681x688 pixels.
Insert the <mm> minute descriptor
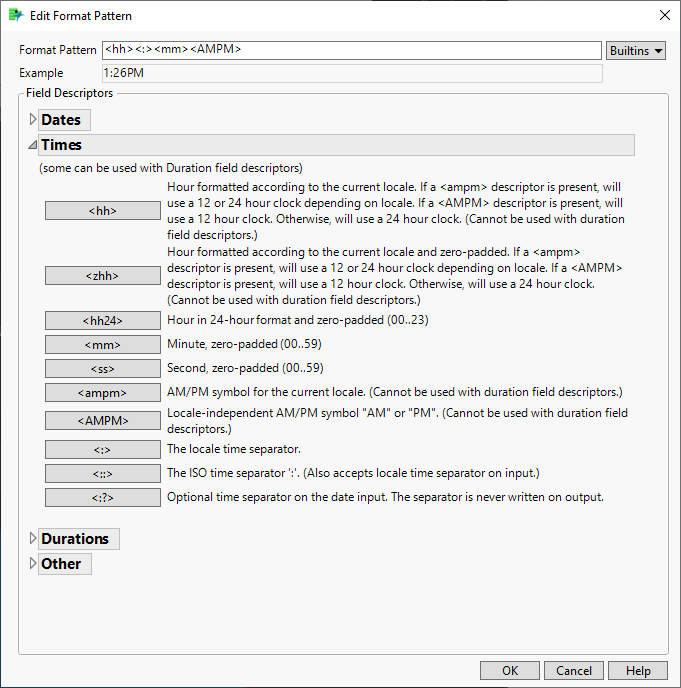103,345
